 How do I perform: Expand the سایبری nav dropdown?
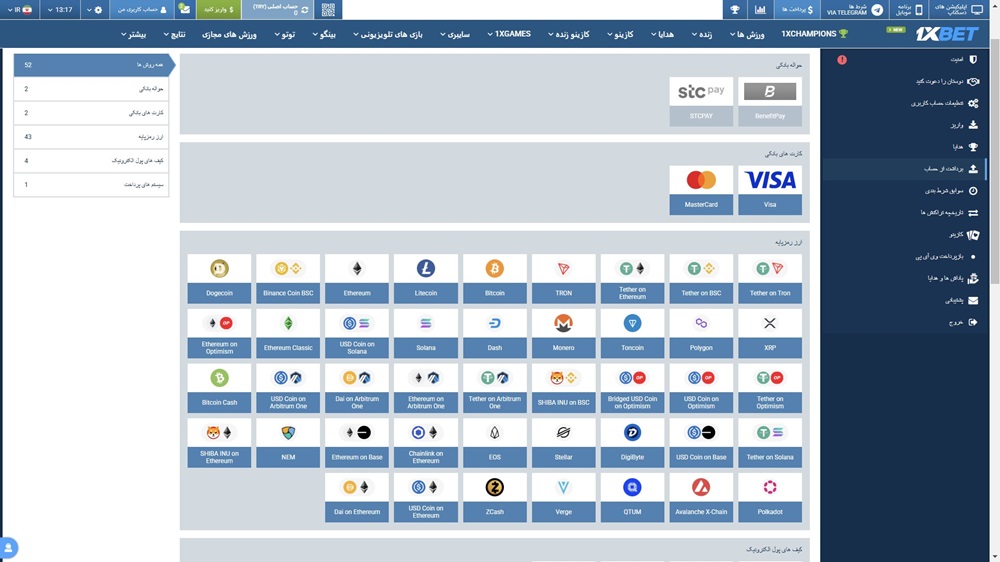click(455, 34)
